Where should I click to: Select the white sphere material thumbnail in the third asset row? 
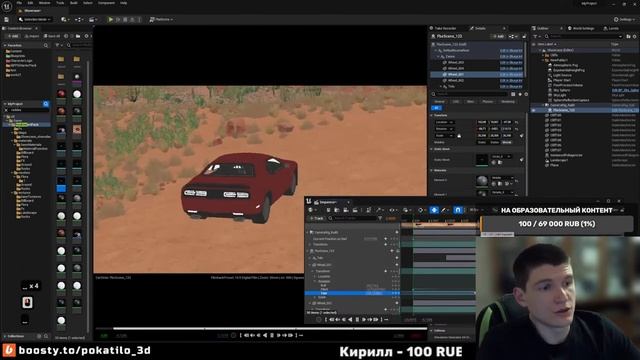77,94
